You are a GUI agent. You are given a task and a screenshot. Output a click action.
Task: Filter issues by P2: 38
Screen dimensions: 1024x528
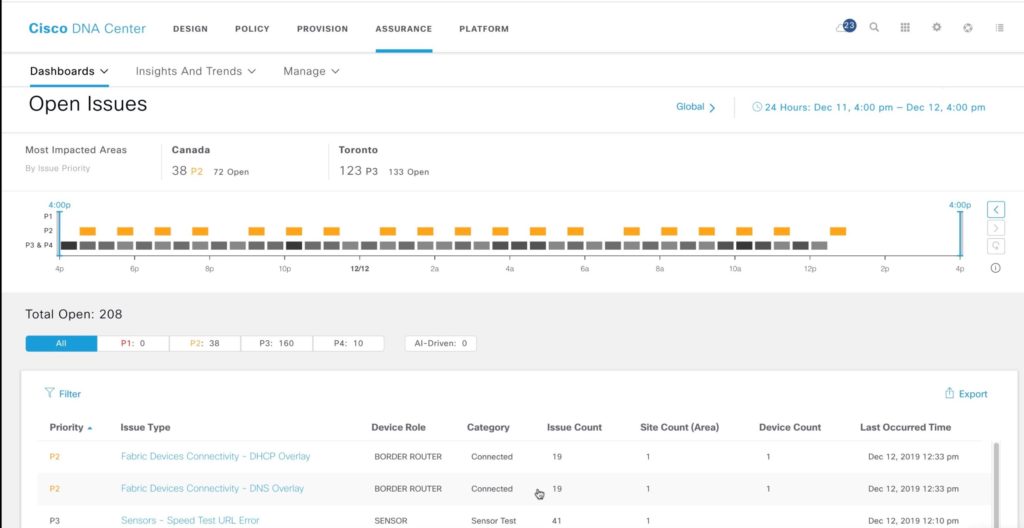(x=204, y=343)
